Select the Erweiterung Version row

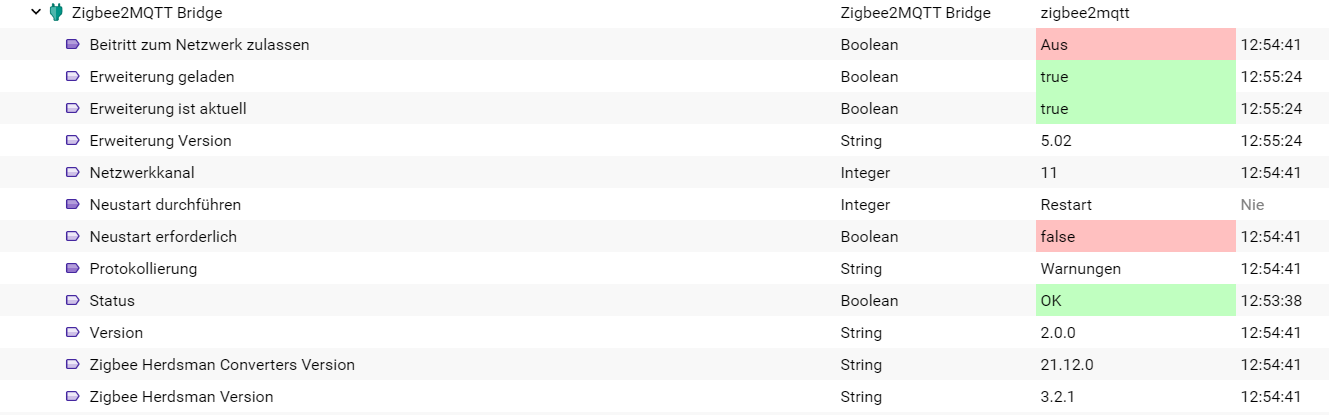[664, 141]
